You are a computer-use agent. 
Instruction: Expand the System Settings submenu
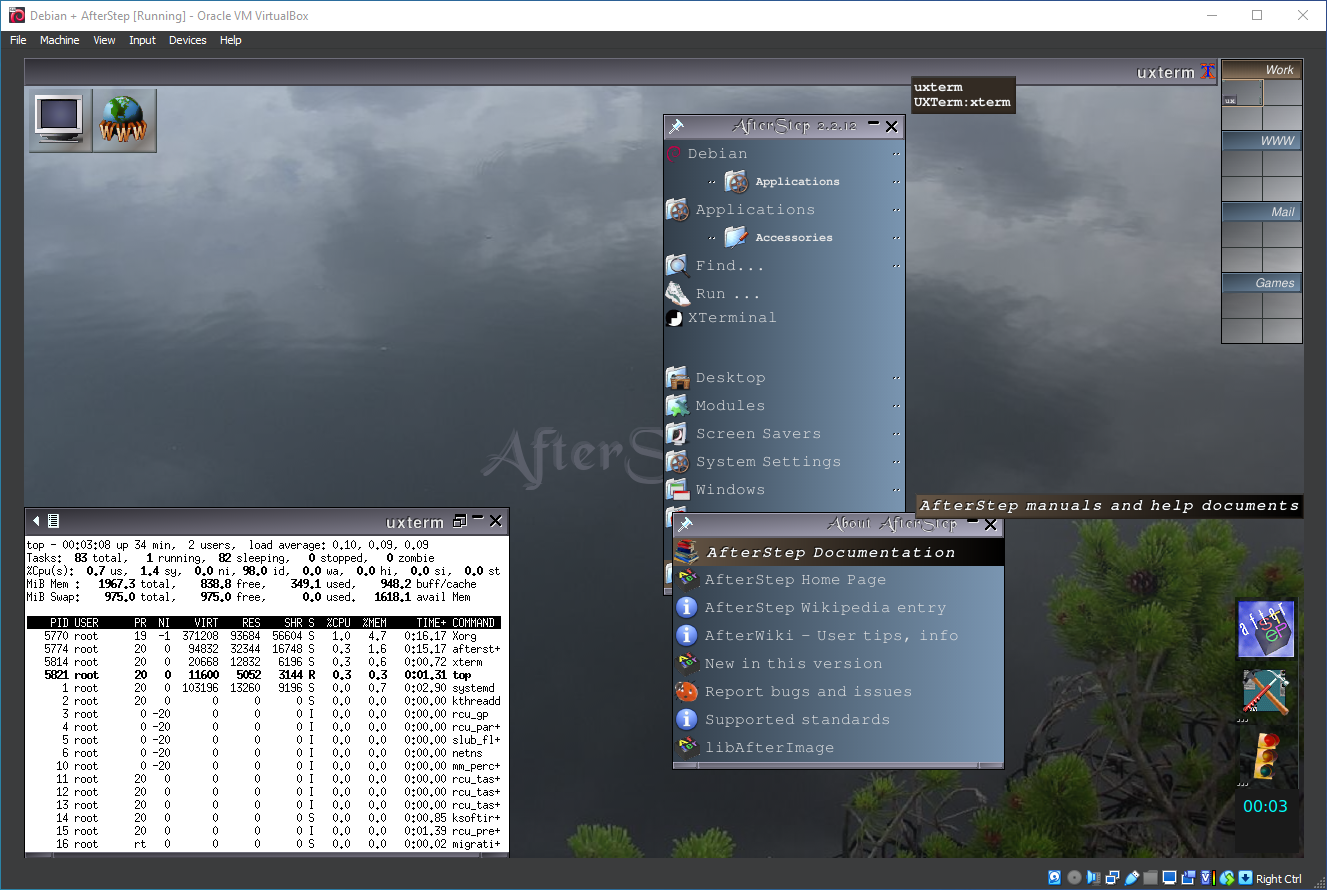pos(768,462)
